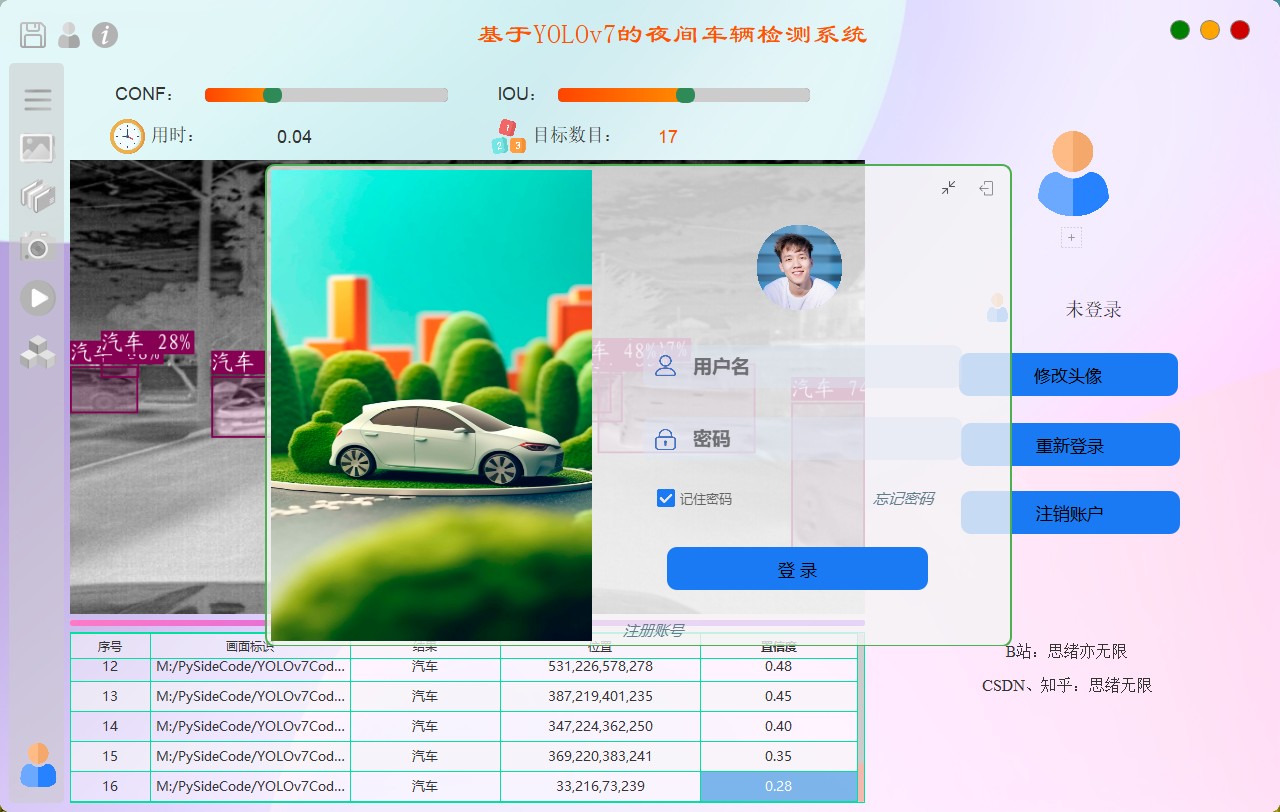Click position cell 387,219,401,235
1280x812 pixels.
click(600, 696)
